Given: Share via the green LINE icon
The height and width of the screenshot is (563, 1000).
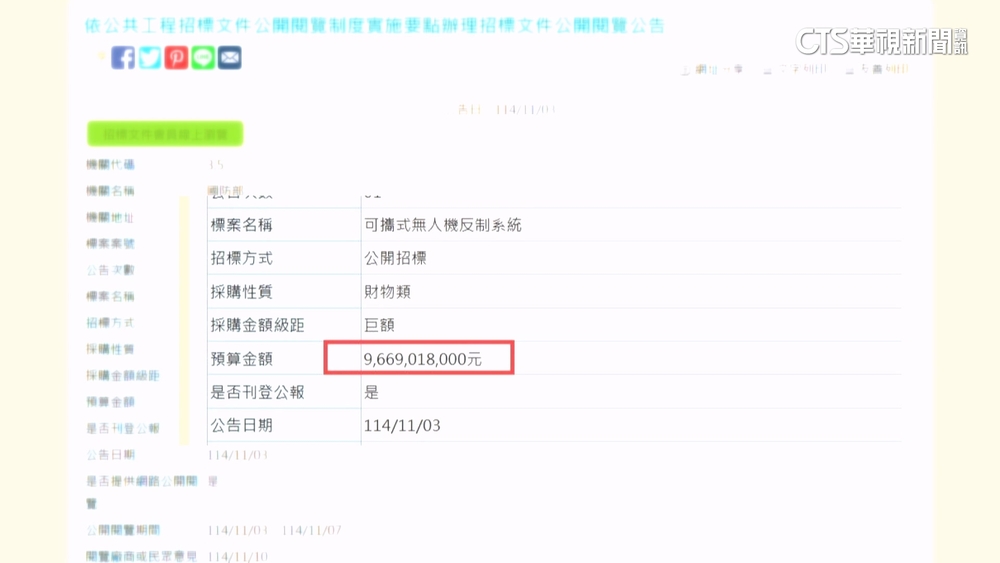Looking at the screenshot, I should click(x=203, y=57).
